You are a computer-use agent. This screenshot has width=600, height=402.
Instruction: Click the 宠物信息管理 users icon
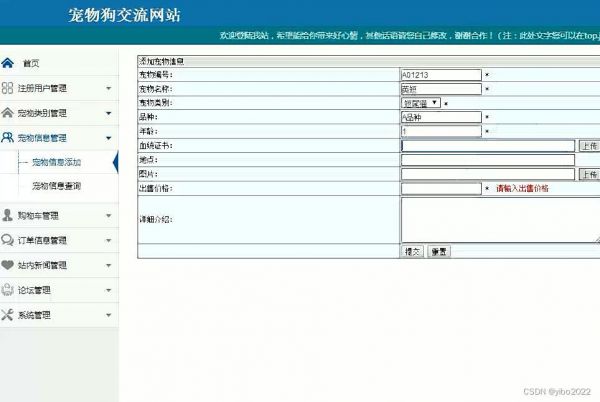coord(8,138)
